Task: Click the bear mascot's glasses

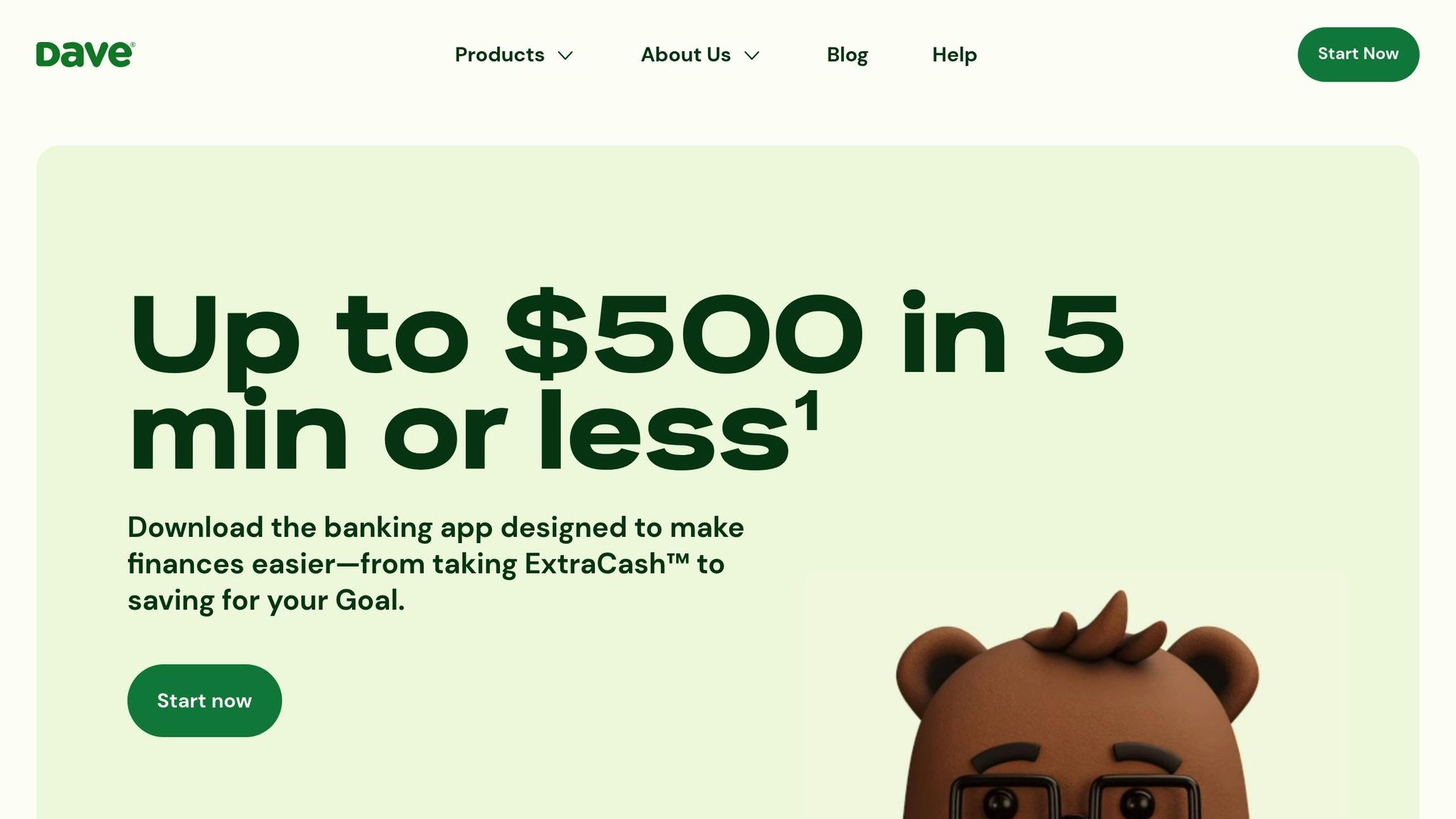Action: coord(1074,798)
